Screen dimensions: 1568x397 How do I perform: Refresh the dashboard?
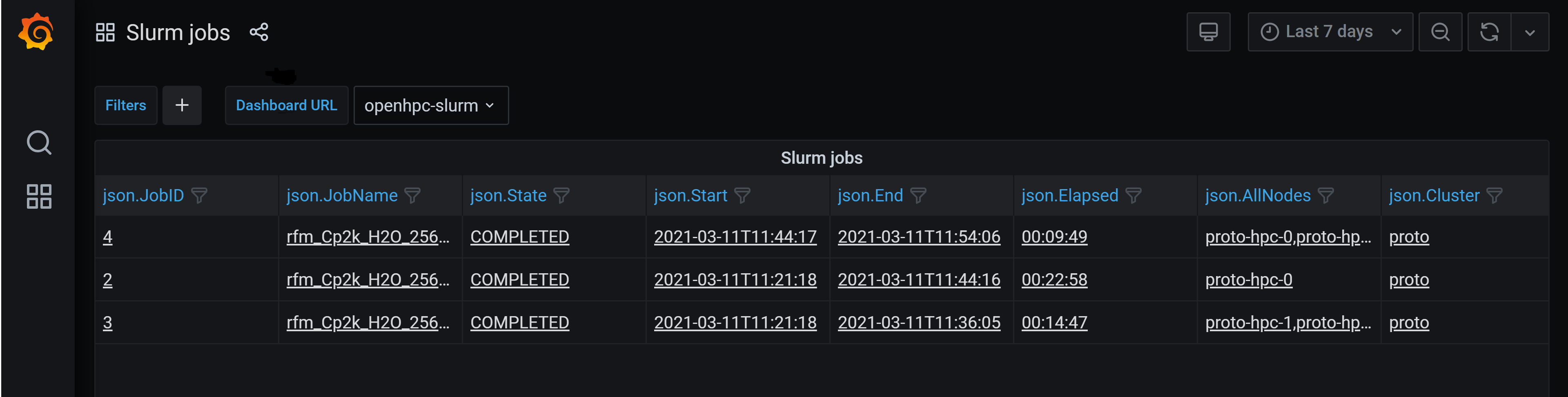1489,32
